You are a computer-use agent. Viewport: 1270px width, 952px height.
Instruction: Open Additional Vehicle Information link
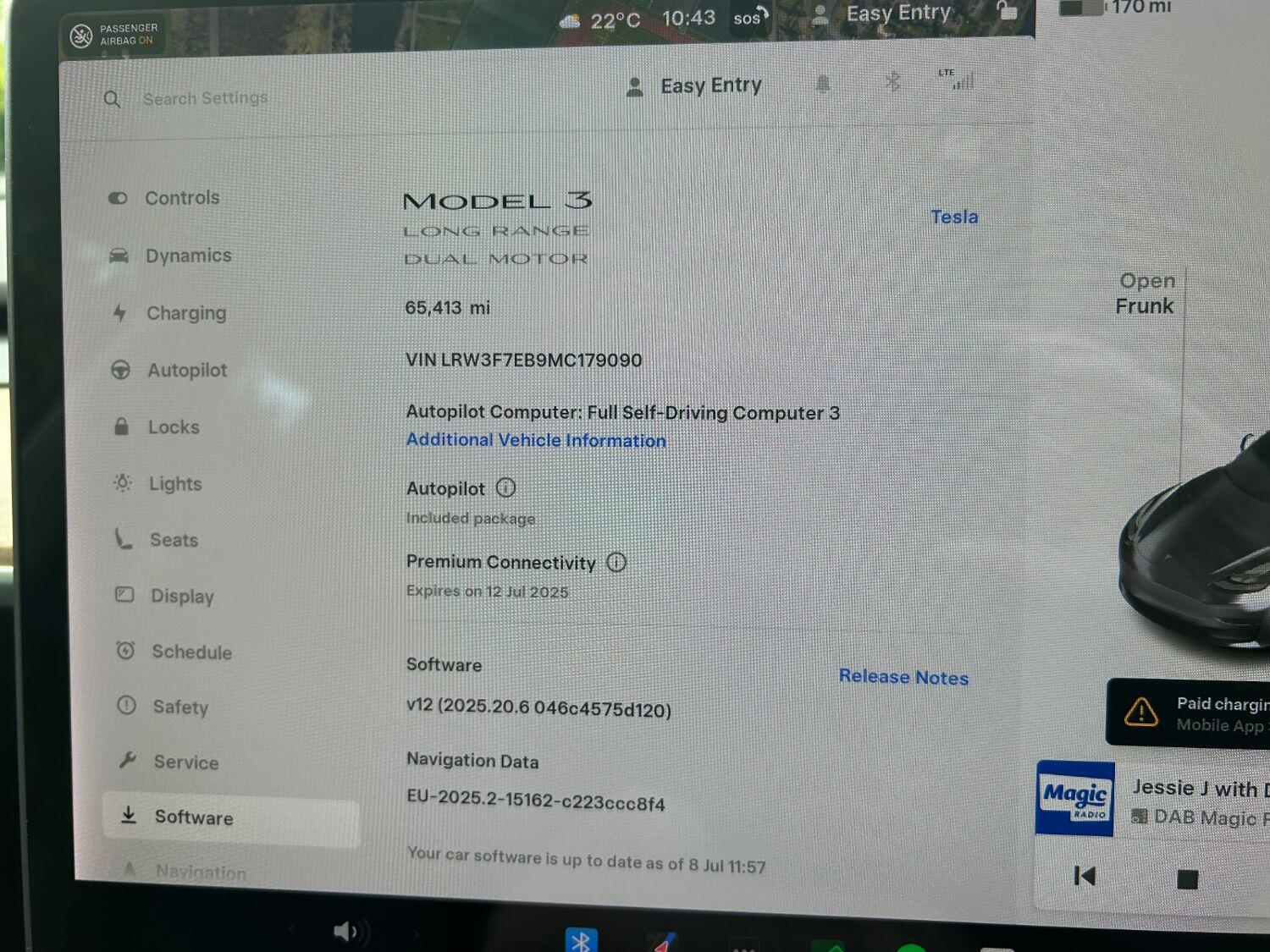point(536,440)
